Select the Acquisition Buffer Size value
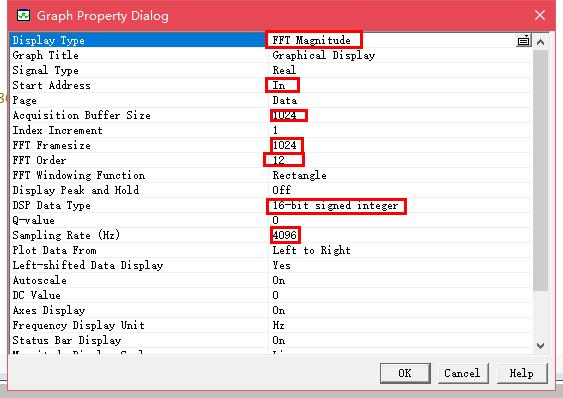This screenshot has width=563, height=398. pyautogui.click(x=400, y=115)
